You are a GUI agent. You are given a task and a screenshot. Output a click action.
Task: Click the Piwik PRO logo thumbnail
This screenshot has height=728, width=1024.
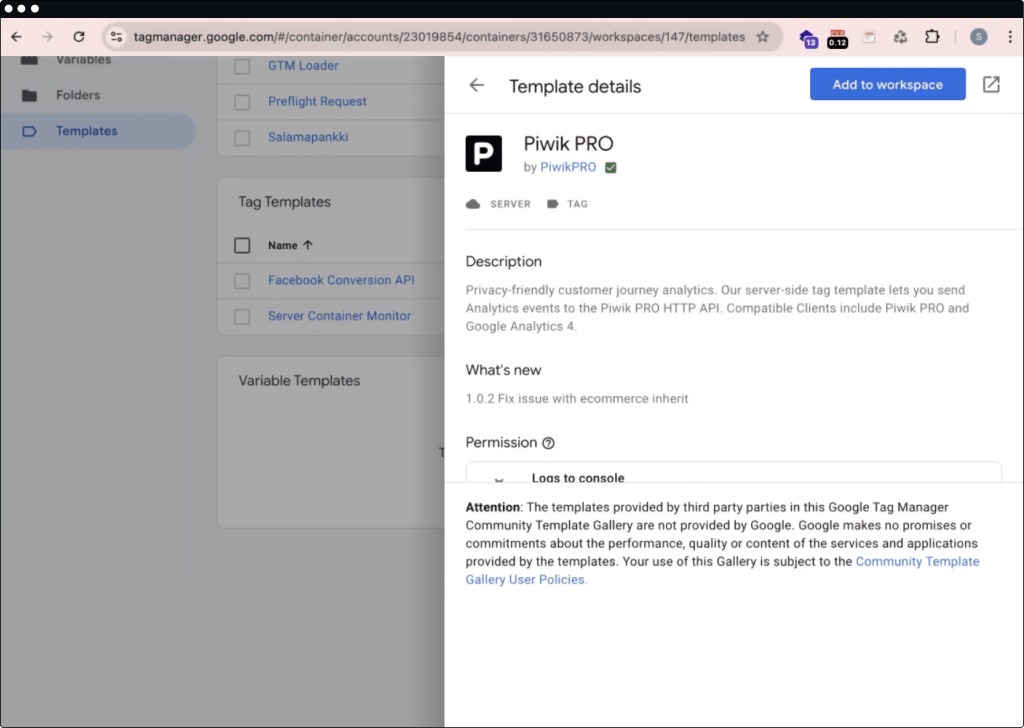tap(484, 154)
